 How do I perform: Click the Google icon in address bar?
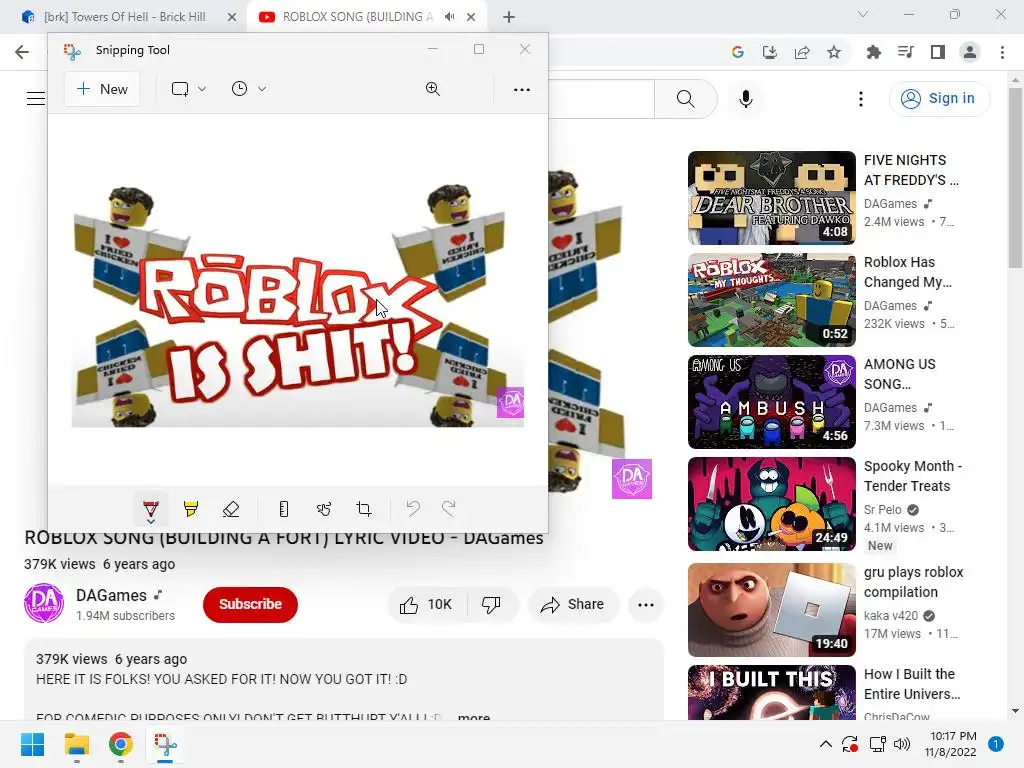[x=738, y=52]
